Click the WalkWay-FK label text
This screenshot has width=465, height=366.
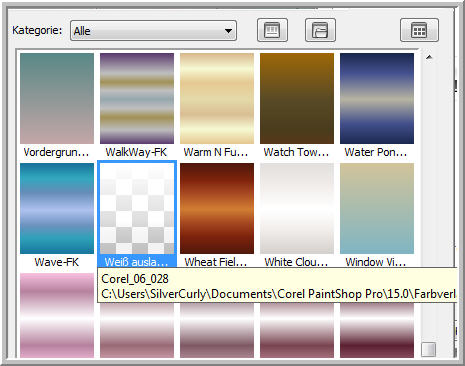click(136, 152)
